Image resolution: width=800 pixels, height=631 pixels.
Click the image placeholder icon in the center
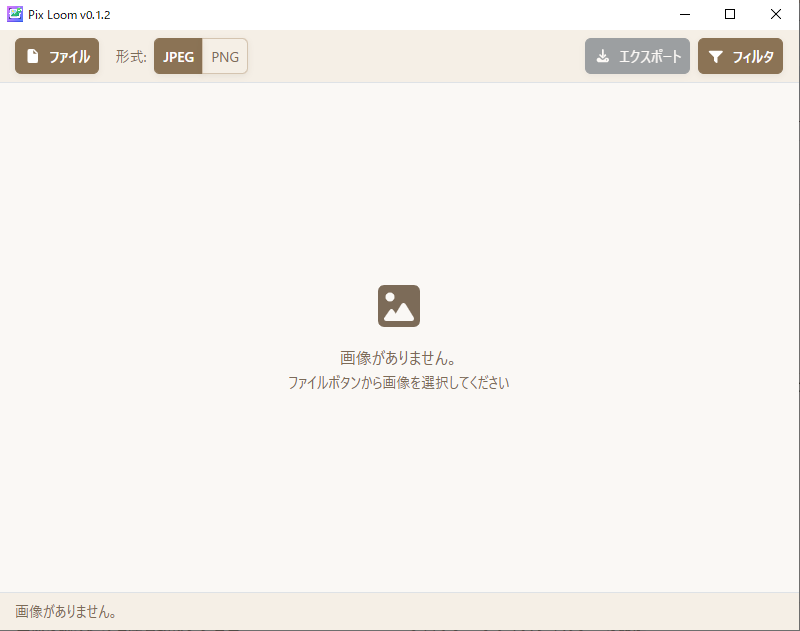(x=399, y=305)
